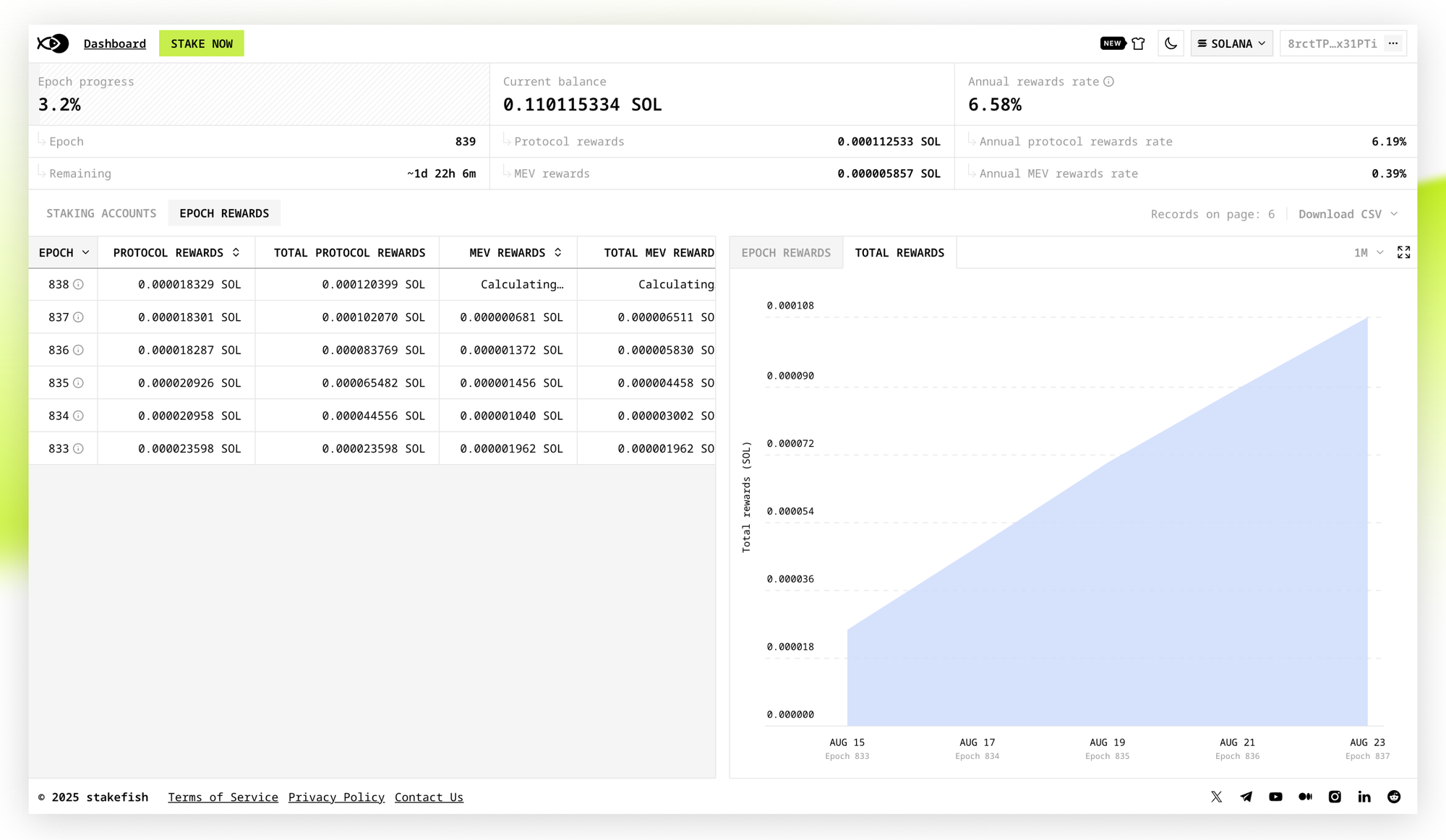1446x840 pixels.
Task: Click the STAKE NOW button
Action: (x=202, y=43)
